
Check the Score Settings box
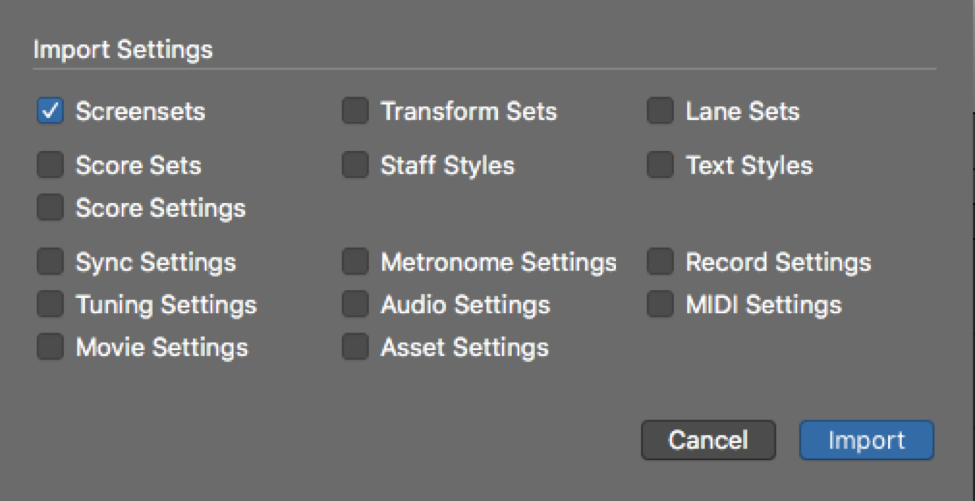click(50, 208)
